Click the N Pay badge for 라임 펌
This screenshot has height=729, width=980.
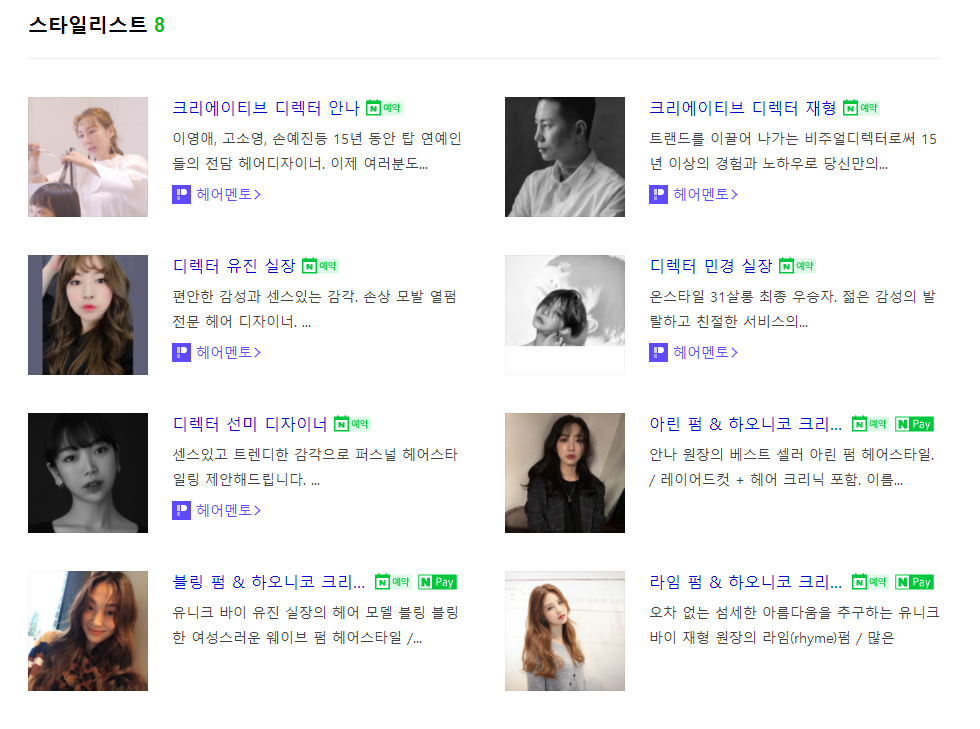click(x=914, y=582)
